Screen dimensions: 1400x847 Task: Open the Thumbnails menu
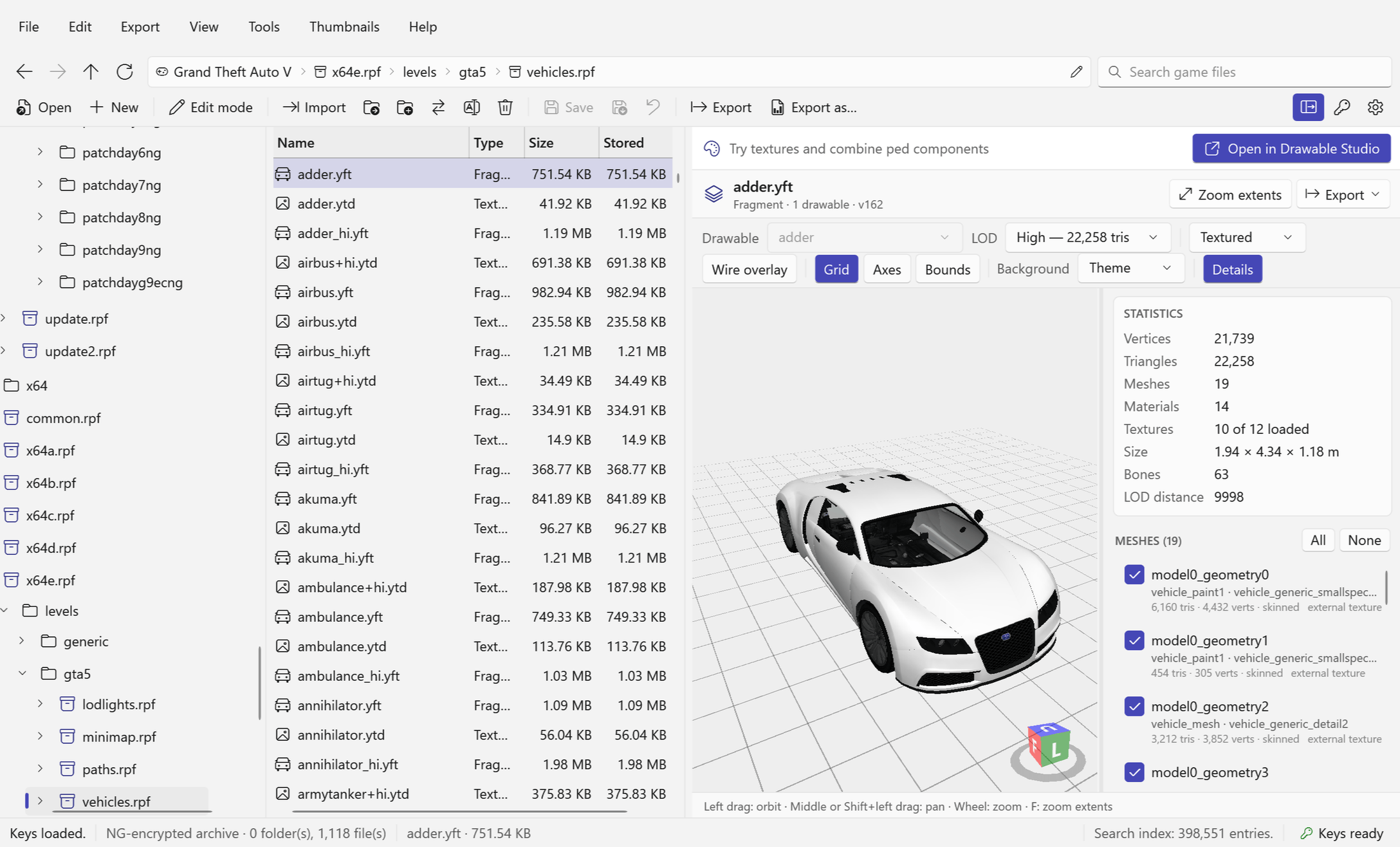(x=344, y=26)
